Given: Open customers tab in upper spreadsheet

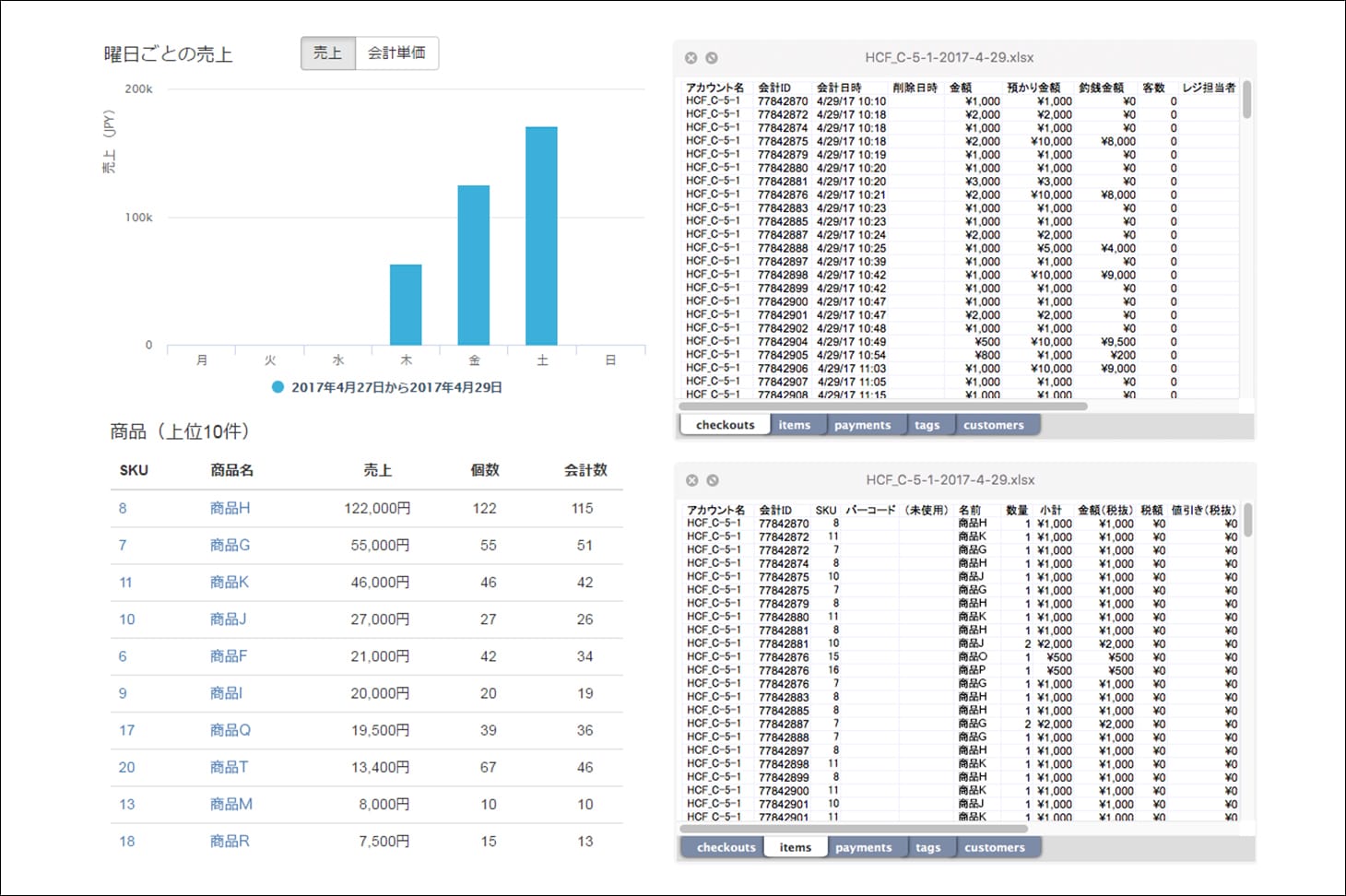Looking at the screenshot, I should pos(994,425).
